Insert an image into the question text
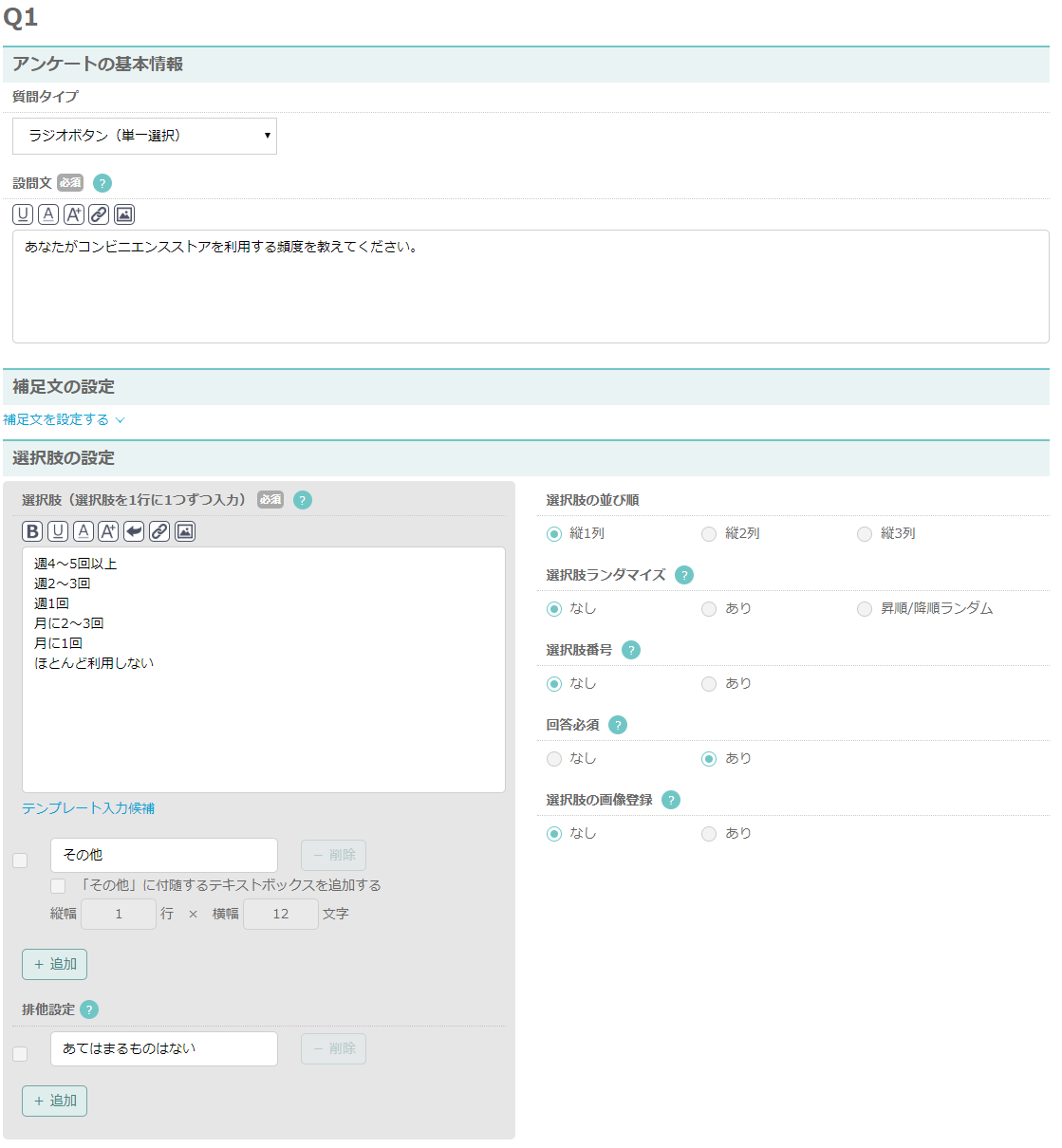The image size is (1062, 1148). (123, 213)
